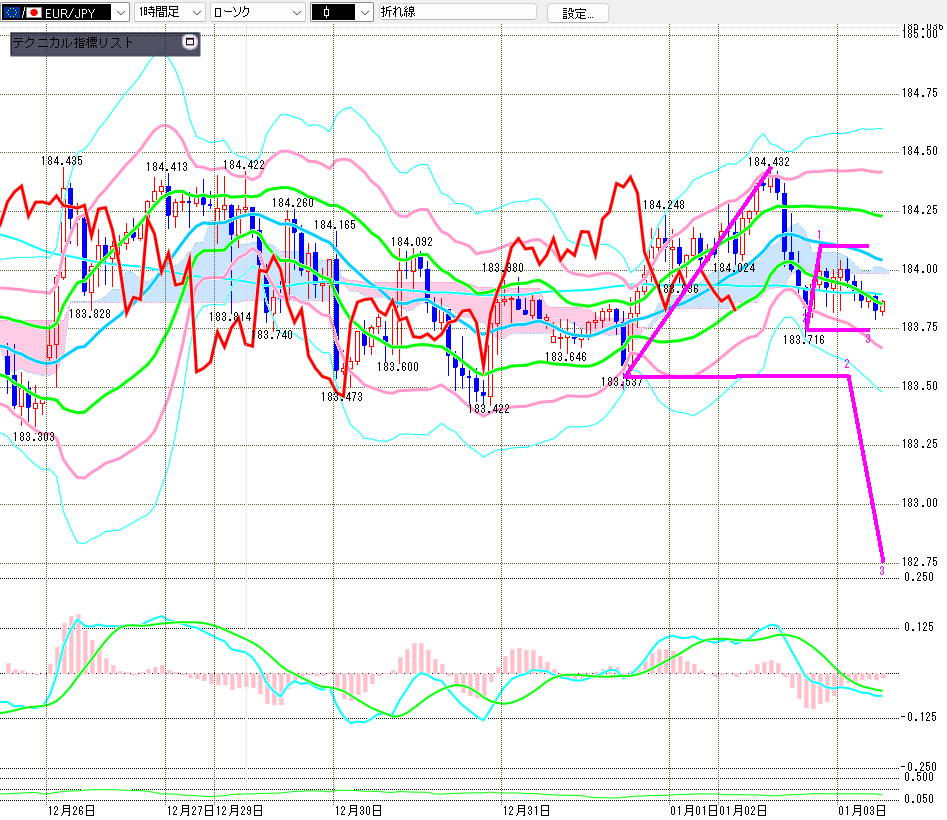Image resolution: width=947 pixels, height=820 pixels.
Task: Click marker "3" at the projection line's bottom
Action: (x=881, y=571)
